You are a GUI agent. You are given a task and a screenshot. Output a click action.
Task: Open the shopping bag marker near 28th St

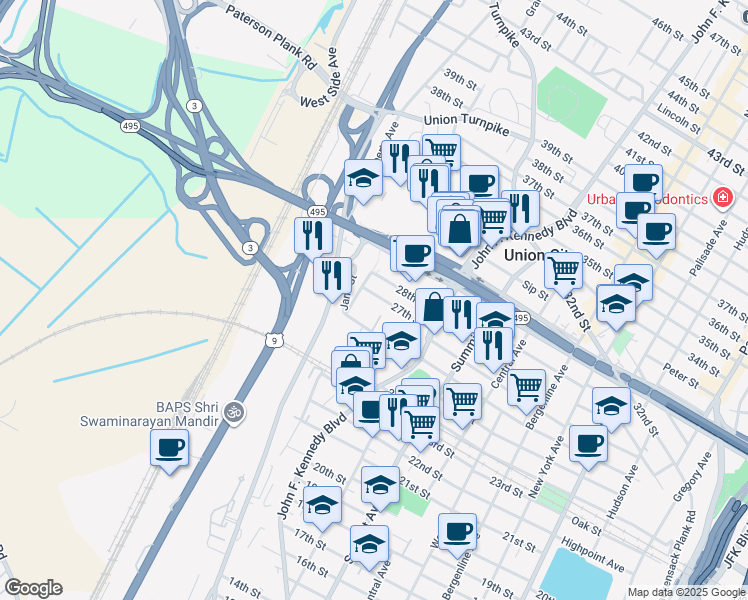coord(433,310)
